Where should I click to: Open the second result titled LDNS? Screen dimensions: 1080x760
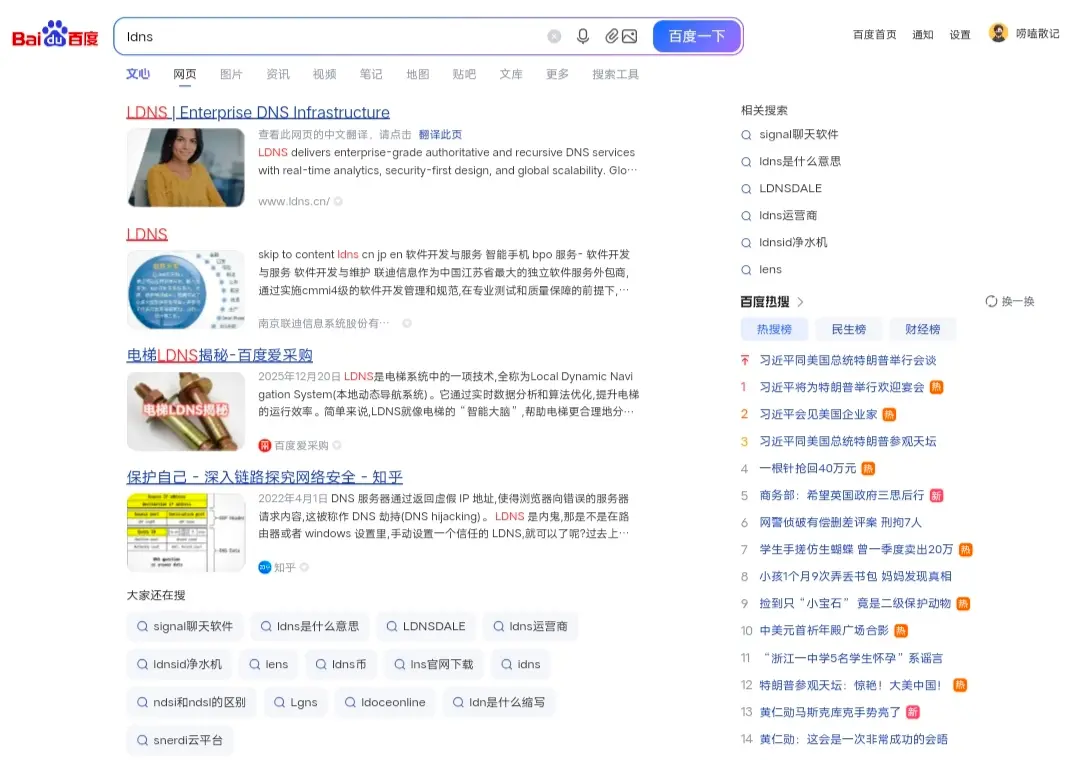pos(147,234)
